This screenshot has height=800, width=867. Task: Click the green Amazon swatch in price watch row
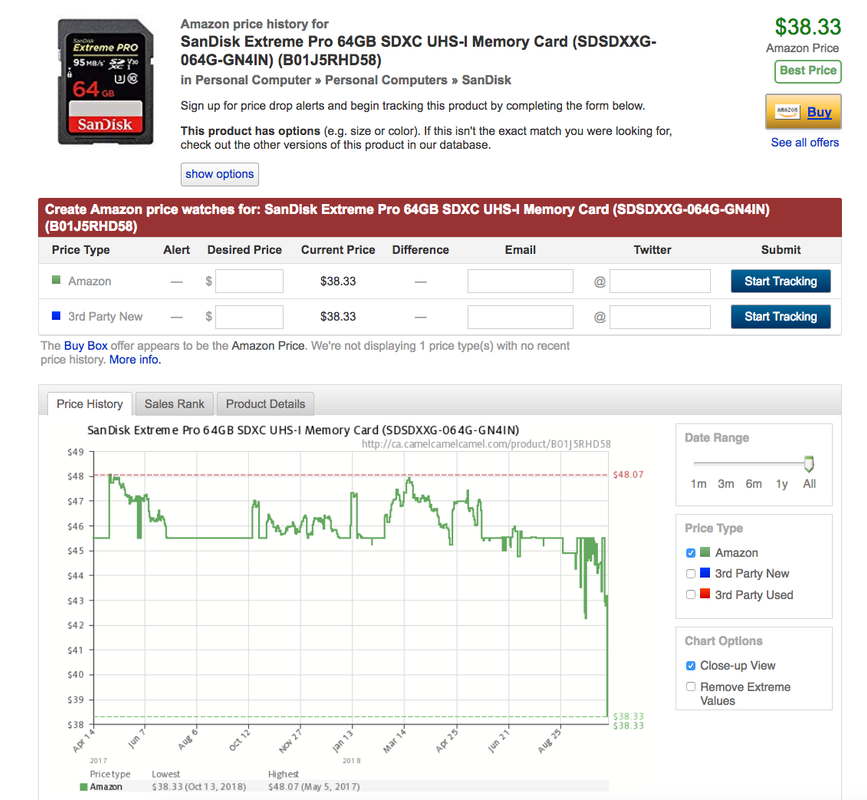(56, 280)
